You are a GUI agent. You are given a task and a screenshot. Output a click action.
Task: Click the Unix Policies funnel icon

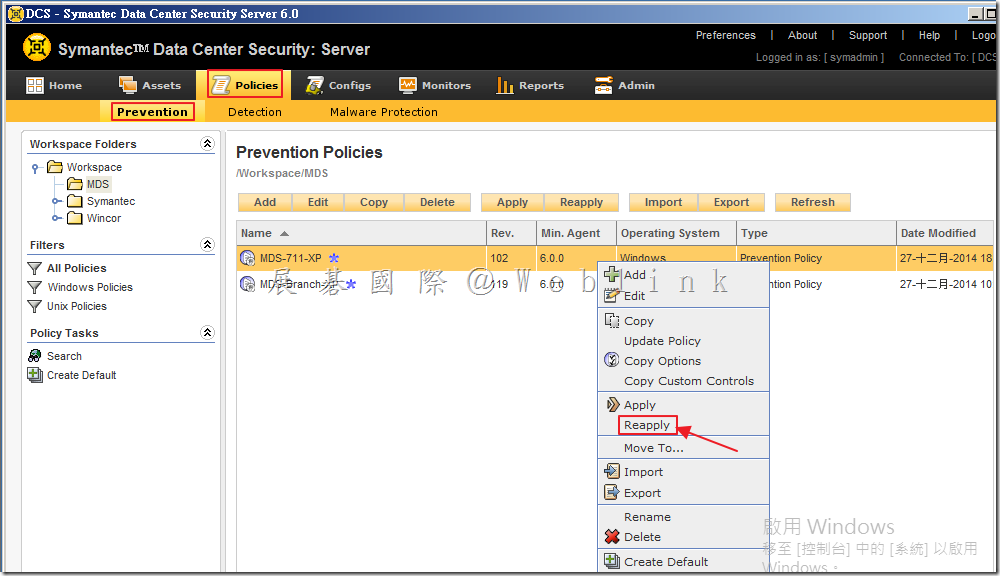(x=34, y=307)
